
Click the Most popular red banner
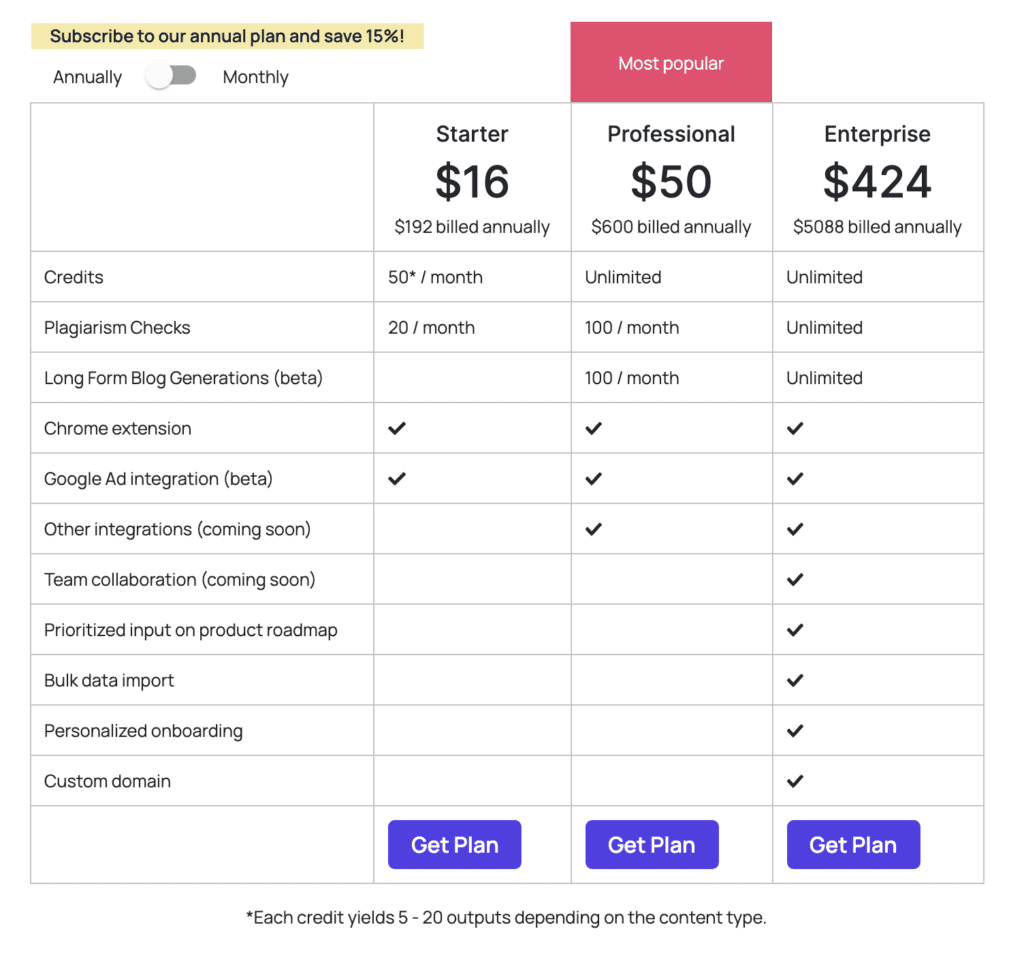pos(671,62)
